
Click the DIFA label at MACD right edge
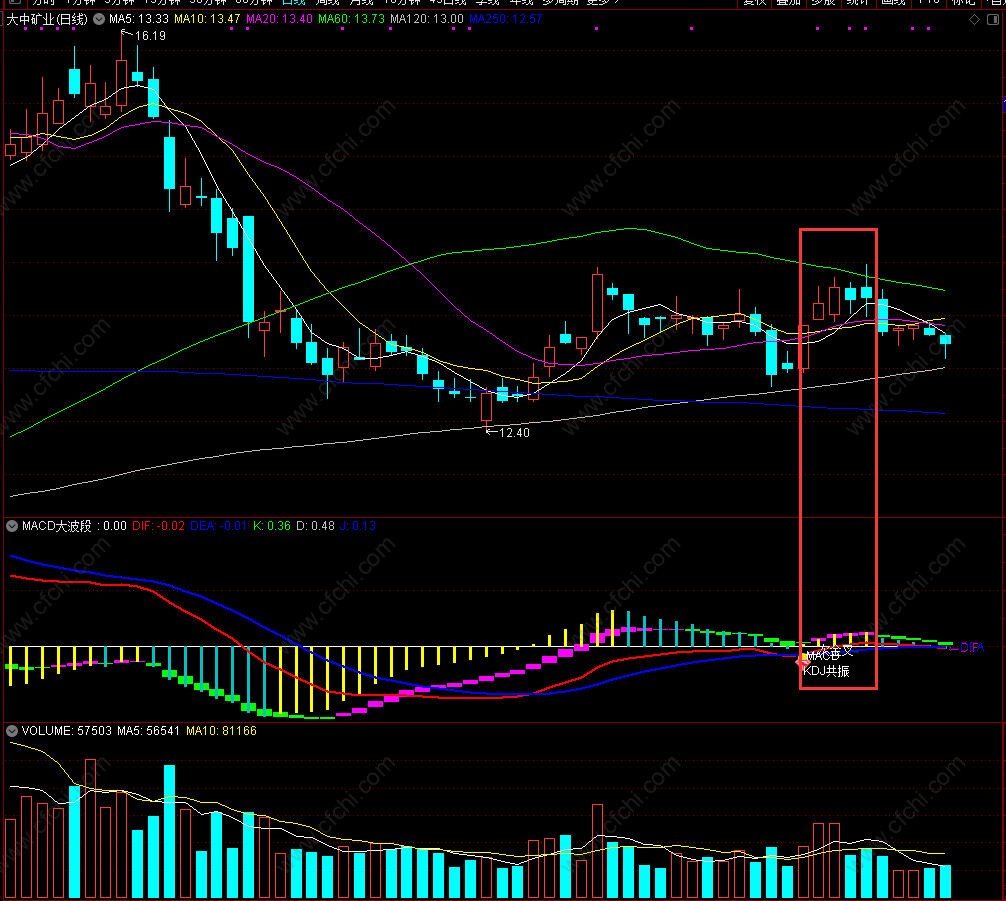(972, 648)
